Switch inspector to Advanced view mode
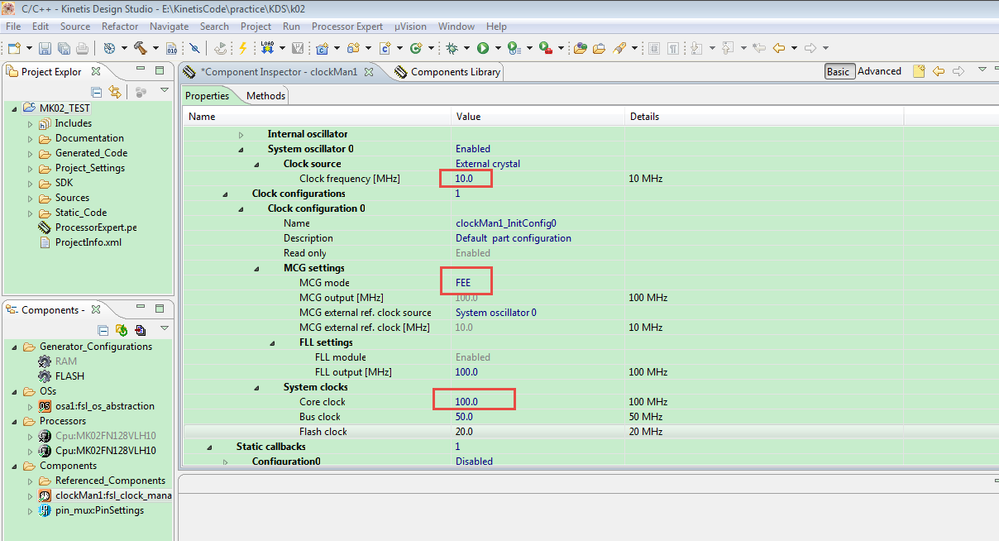 [x=879, y=71]
